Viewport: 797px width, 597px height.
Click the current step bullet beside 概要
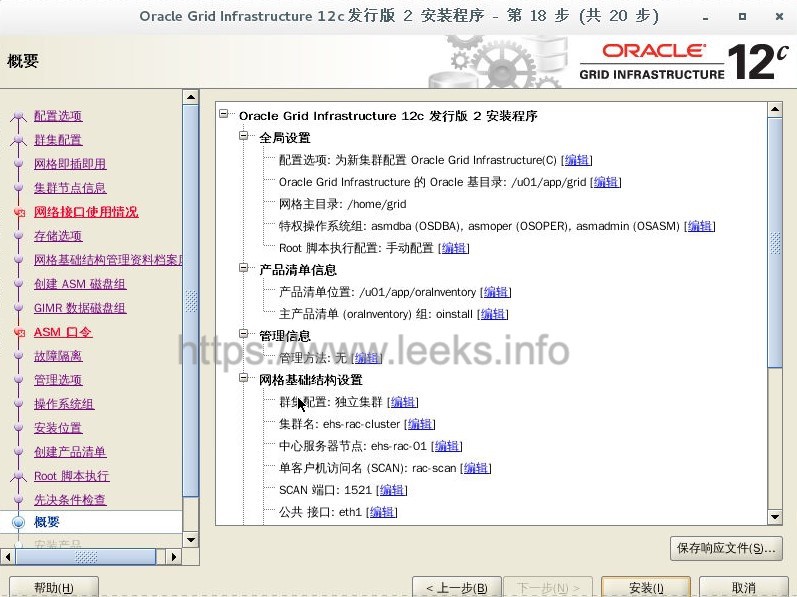[x=18, y=522]
